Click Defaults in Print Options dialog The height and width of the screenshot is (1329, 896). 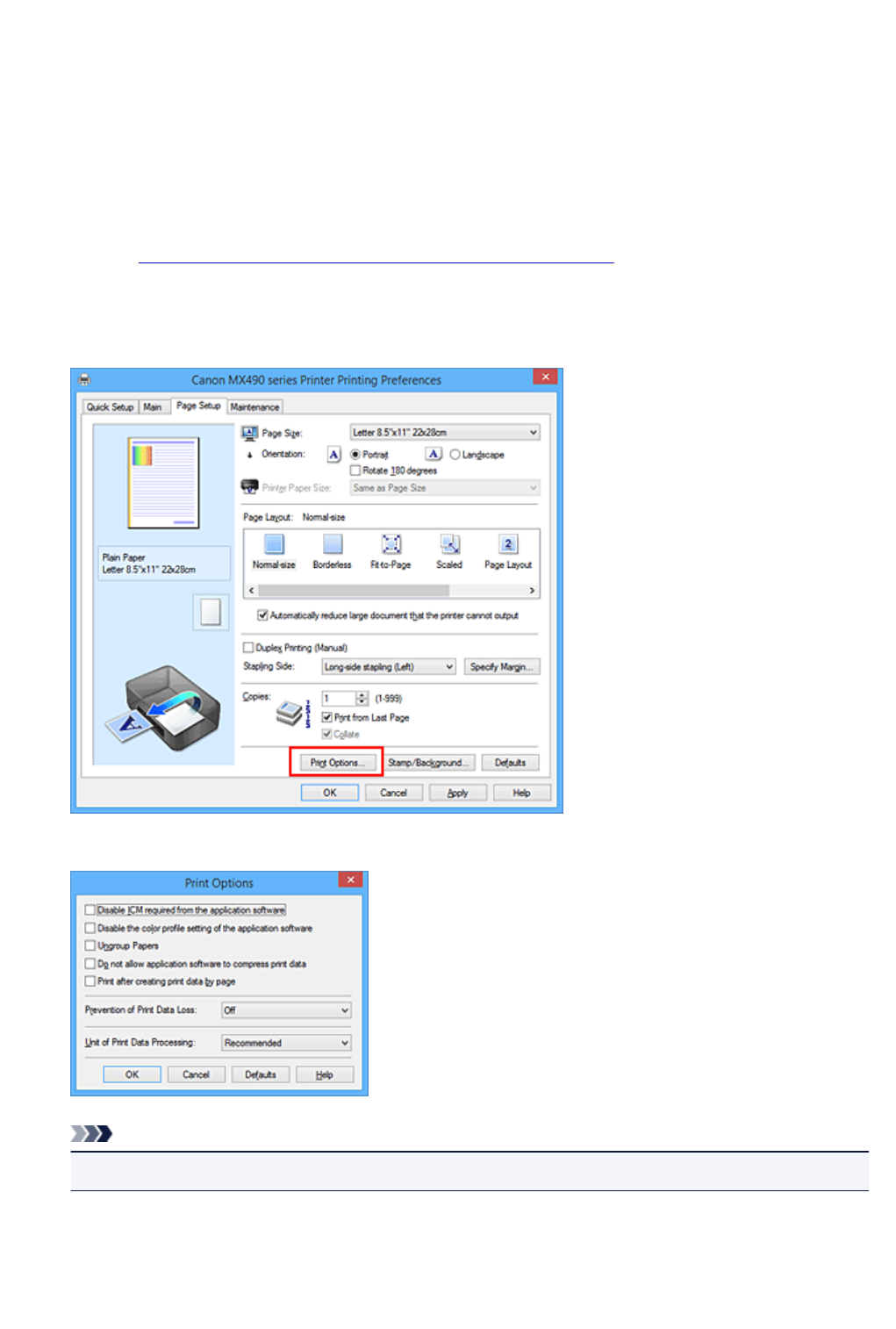261,1074
